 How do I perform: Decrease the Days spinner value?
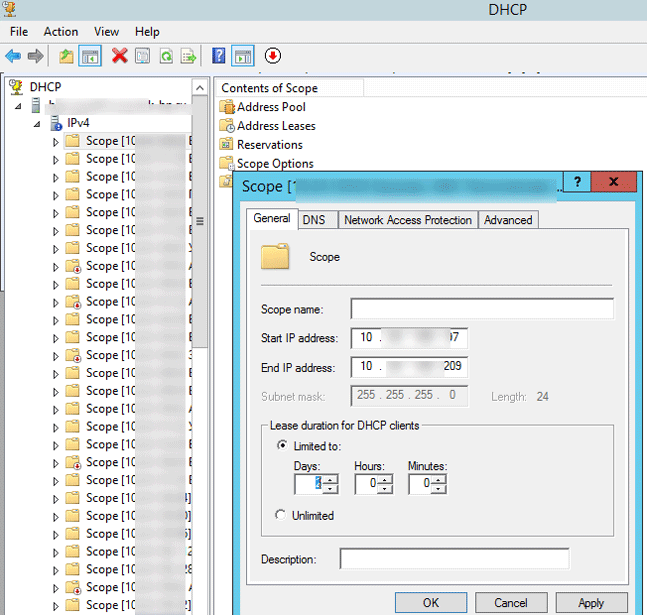pos(330,489)
